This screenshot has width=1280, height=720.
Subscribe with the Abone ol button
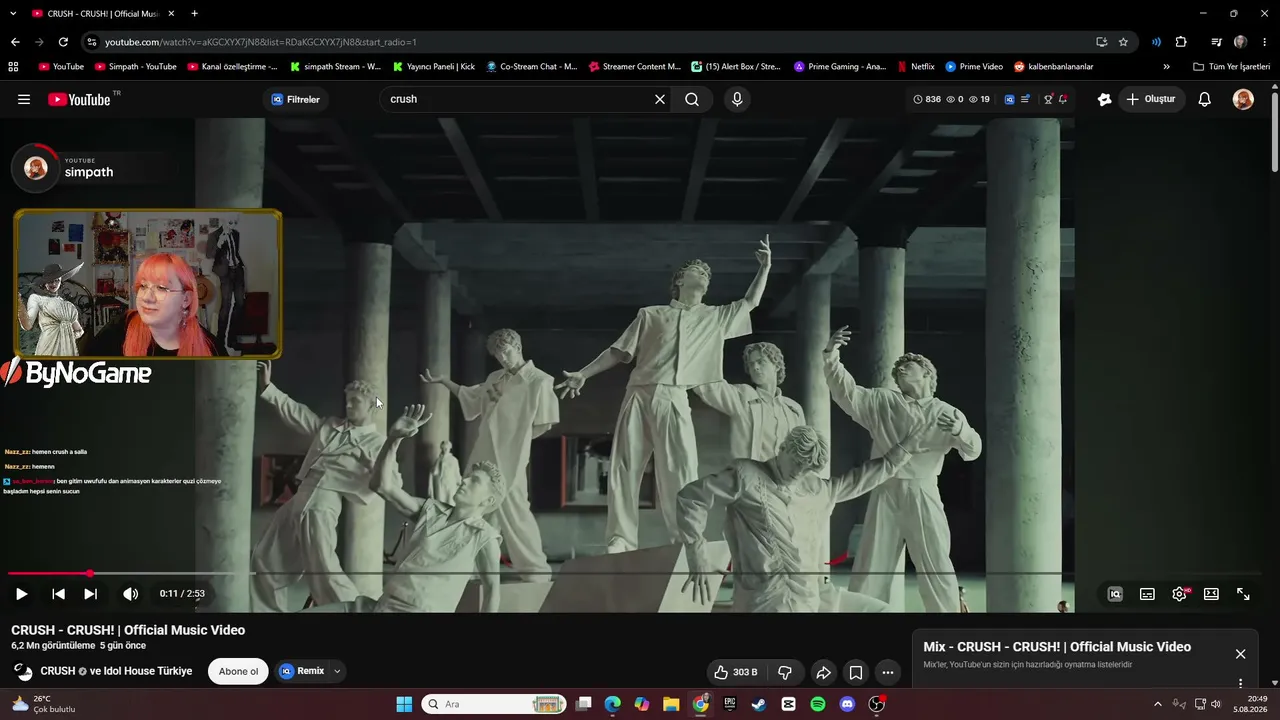coord(239,671)
